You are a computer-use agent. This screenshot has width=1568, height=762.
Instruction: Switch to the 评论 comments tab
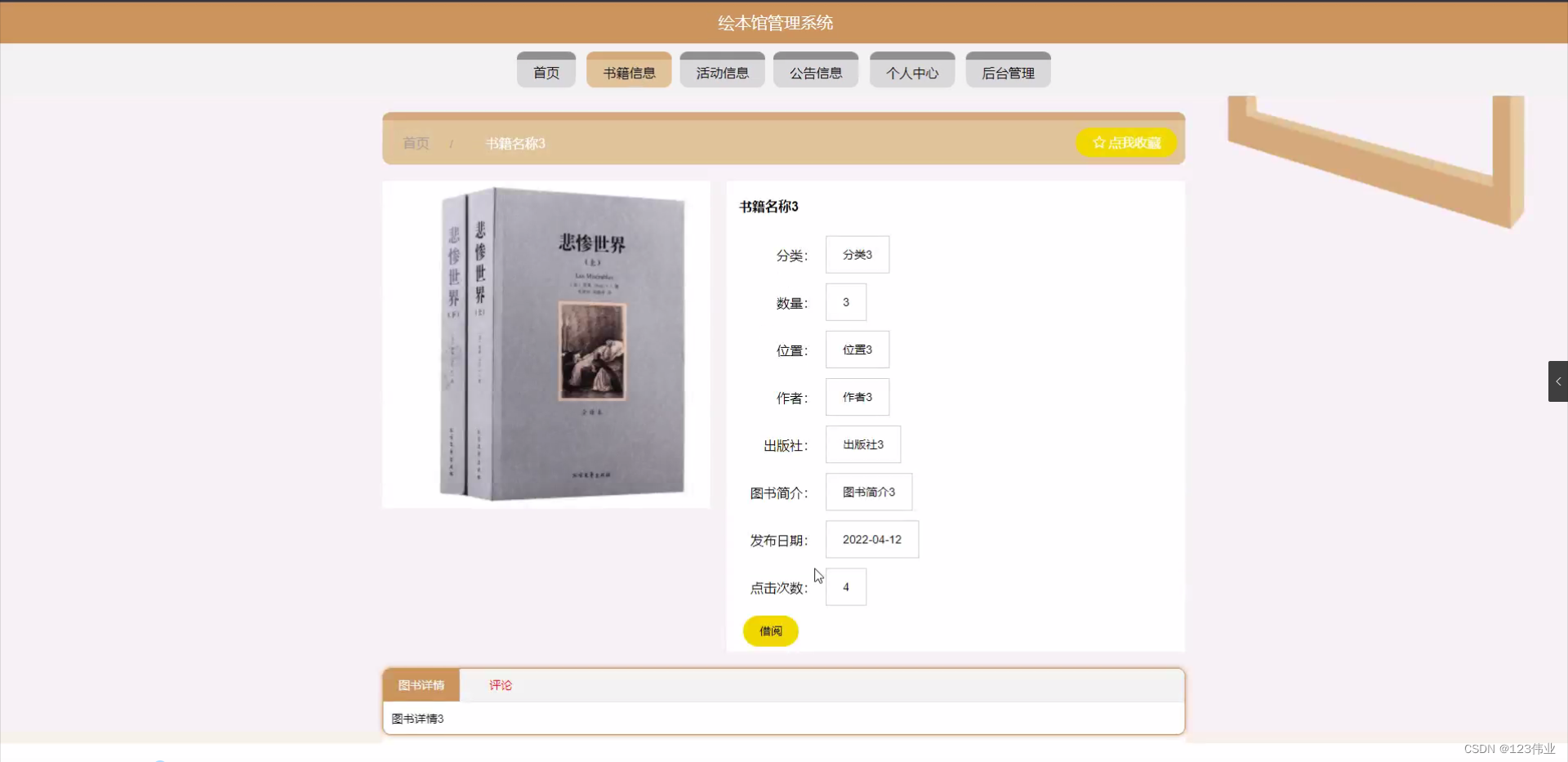point(501,685)
